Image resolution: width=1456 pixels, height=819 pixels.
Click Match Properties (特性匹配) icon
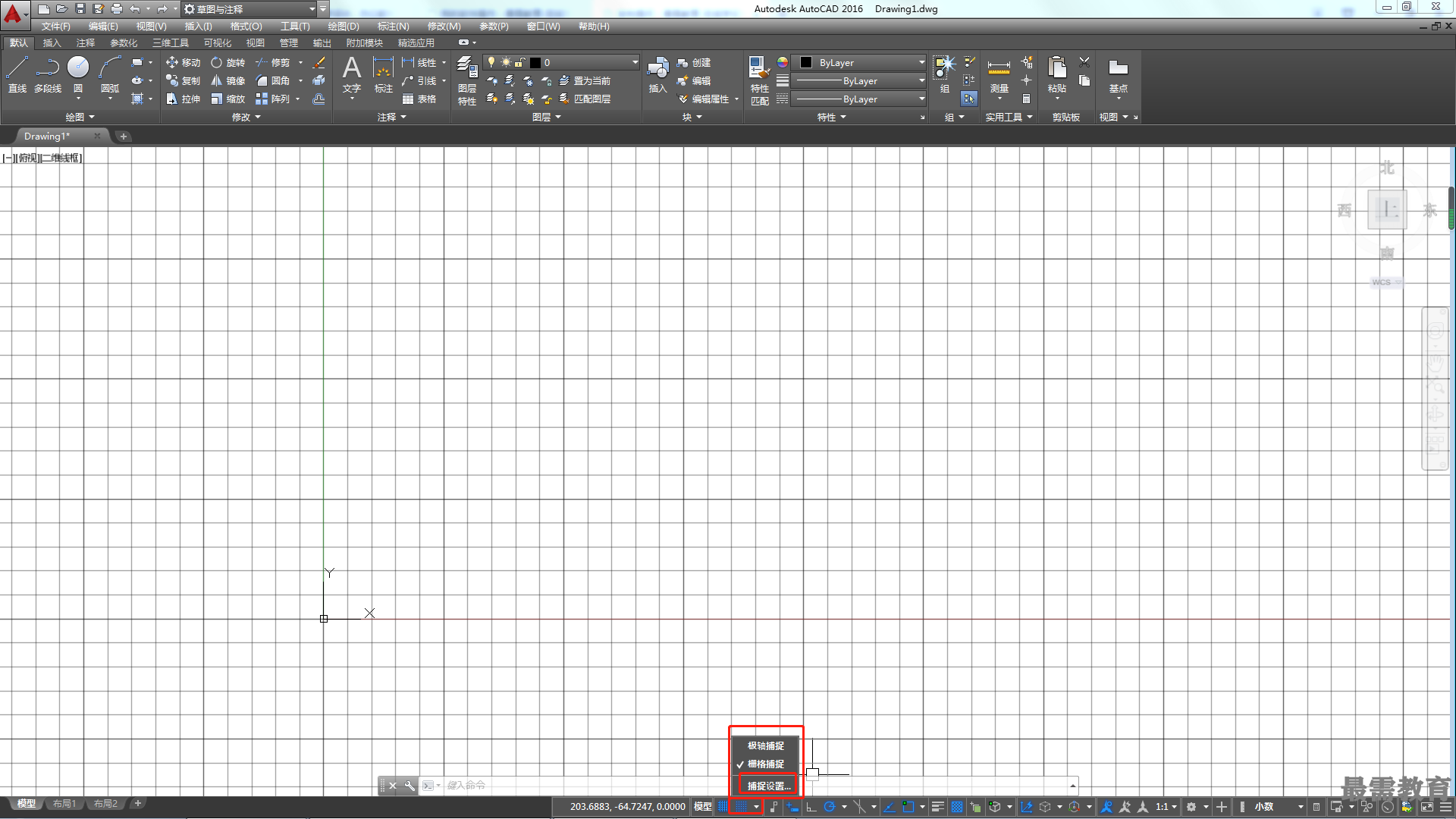tap(759, 80)
